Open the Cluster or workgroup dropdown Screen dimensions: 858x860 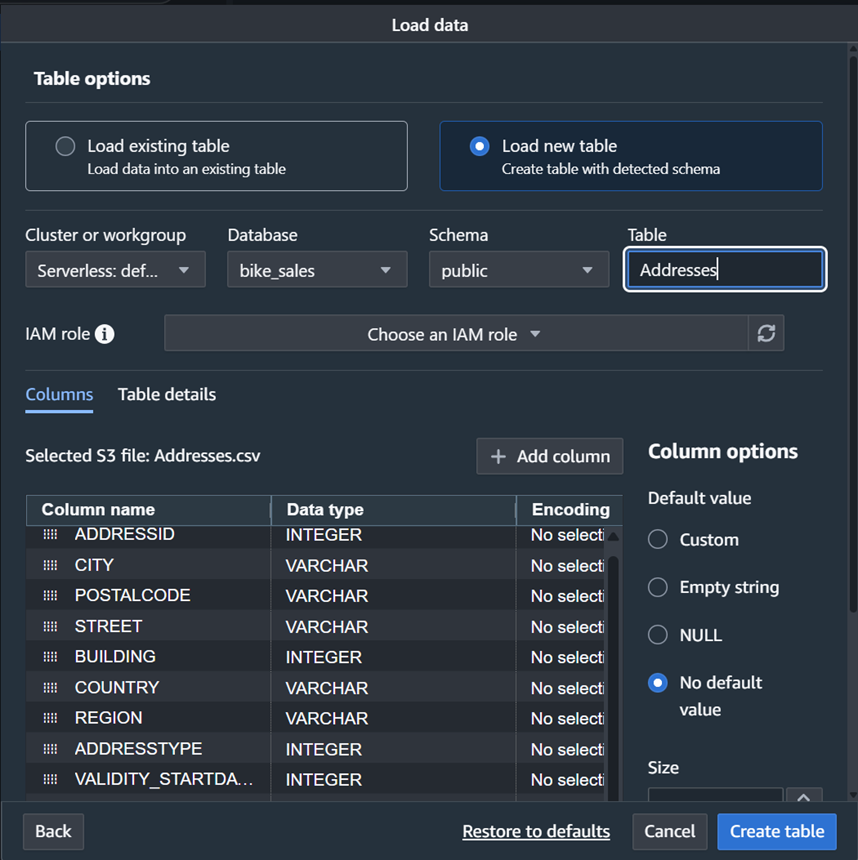coord(114,269)
